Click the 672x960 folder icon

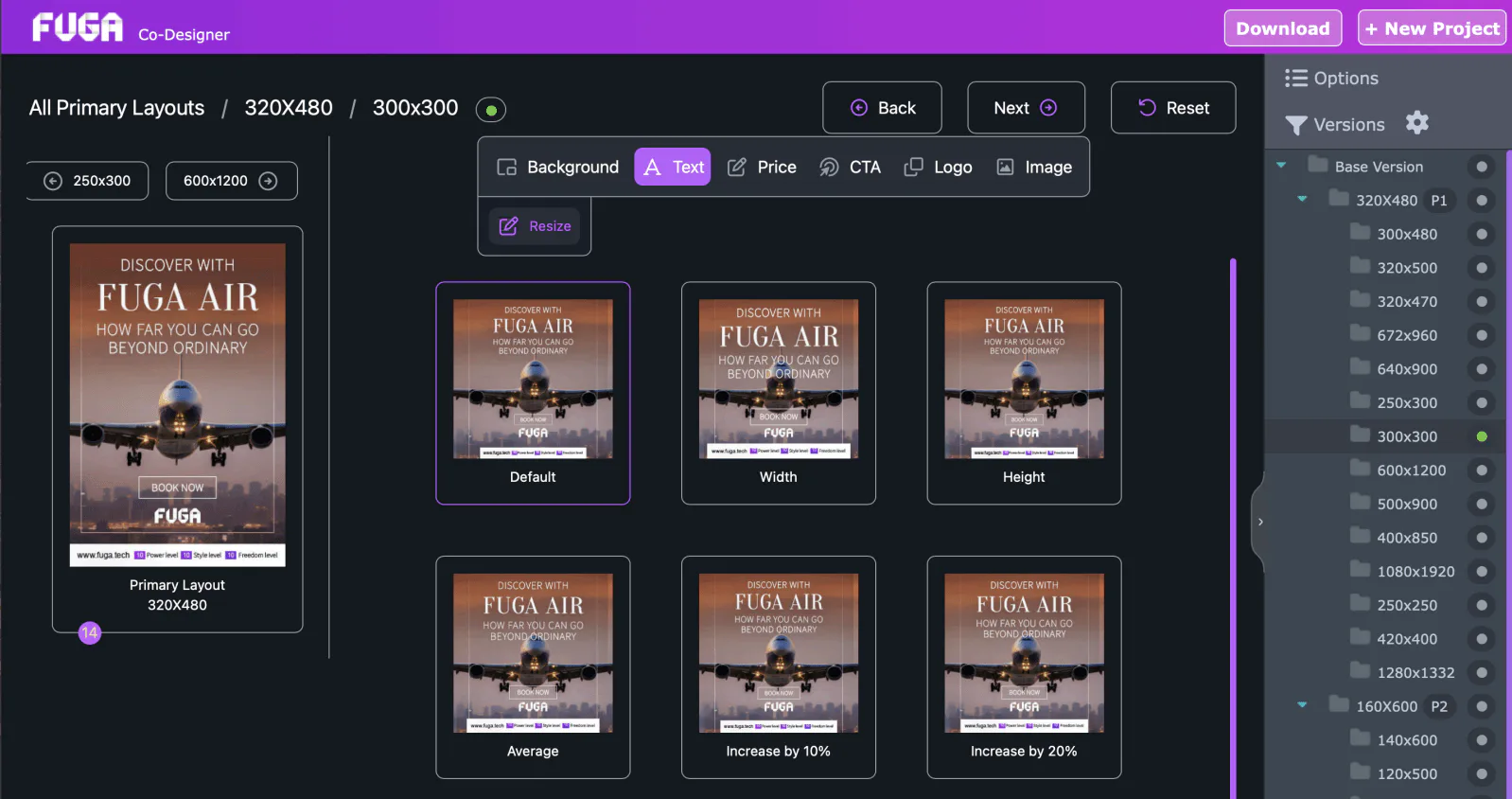(1360, 333)
